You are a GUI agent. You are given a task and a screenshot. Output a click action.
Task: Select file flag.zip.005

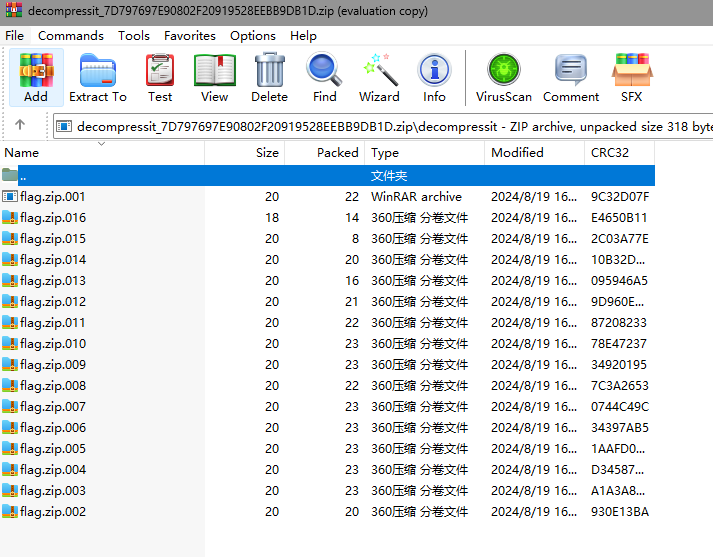tap(53, 448)
